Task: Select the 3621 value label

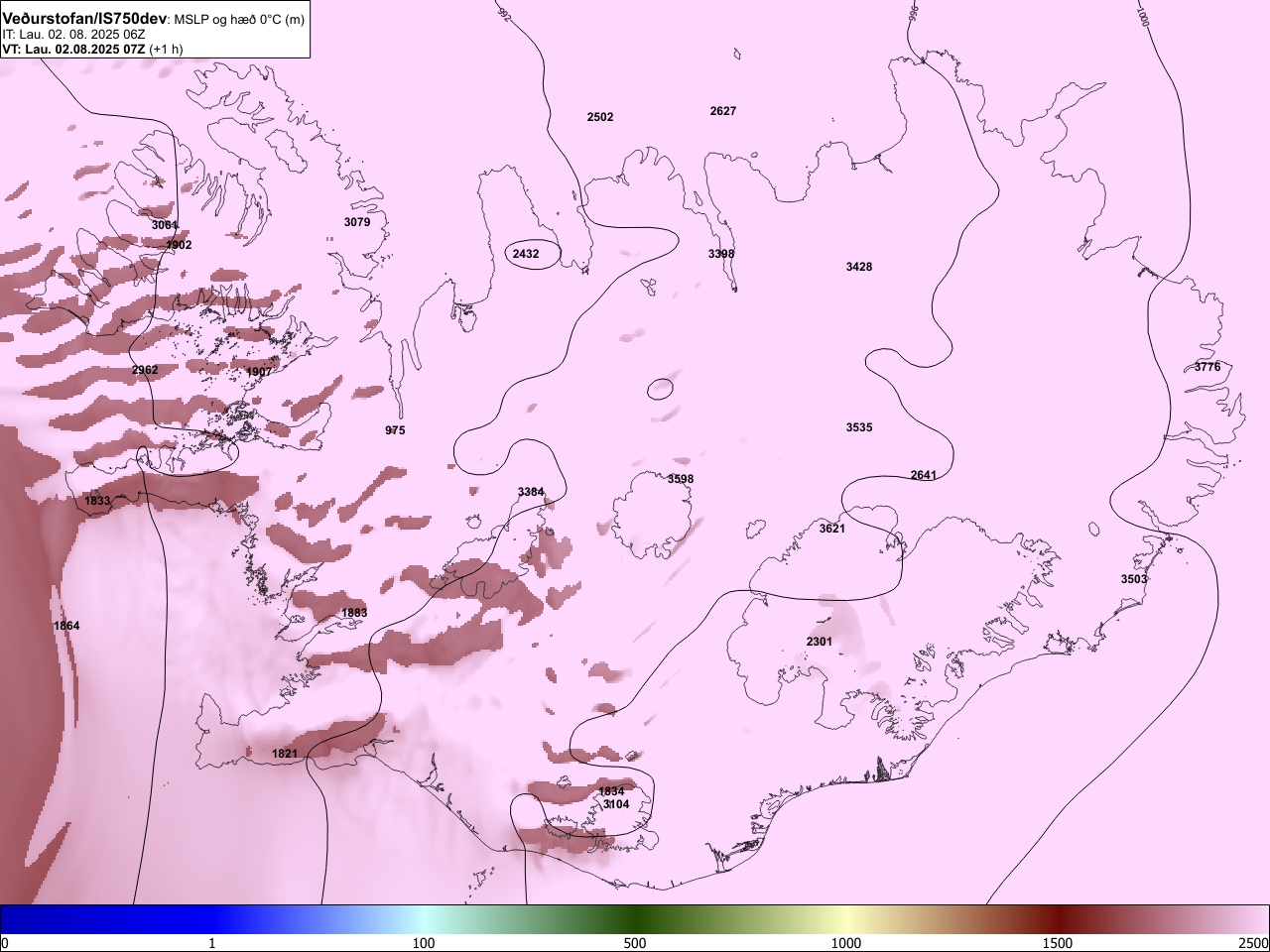Action: [832, 529]
